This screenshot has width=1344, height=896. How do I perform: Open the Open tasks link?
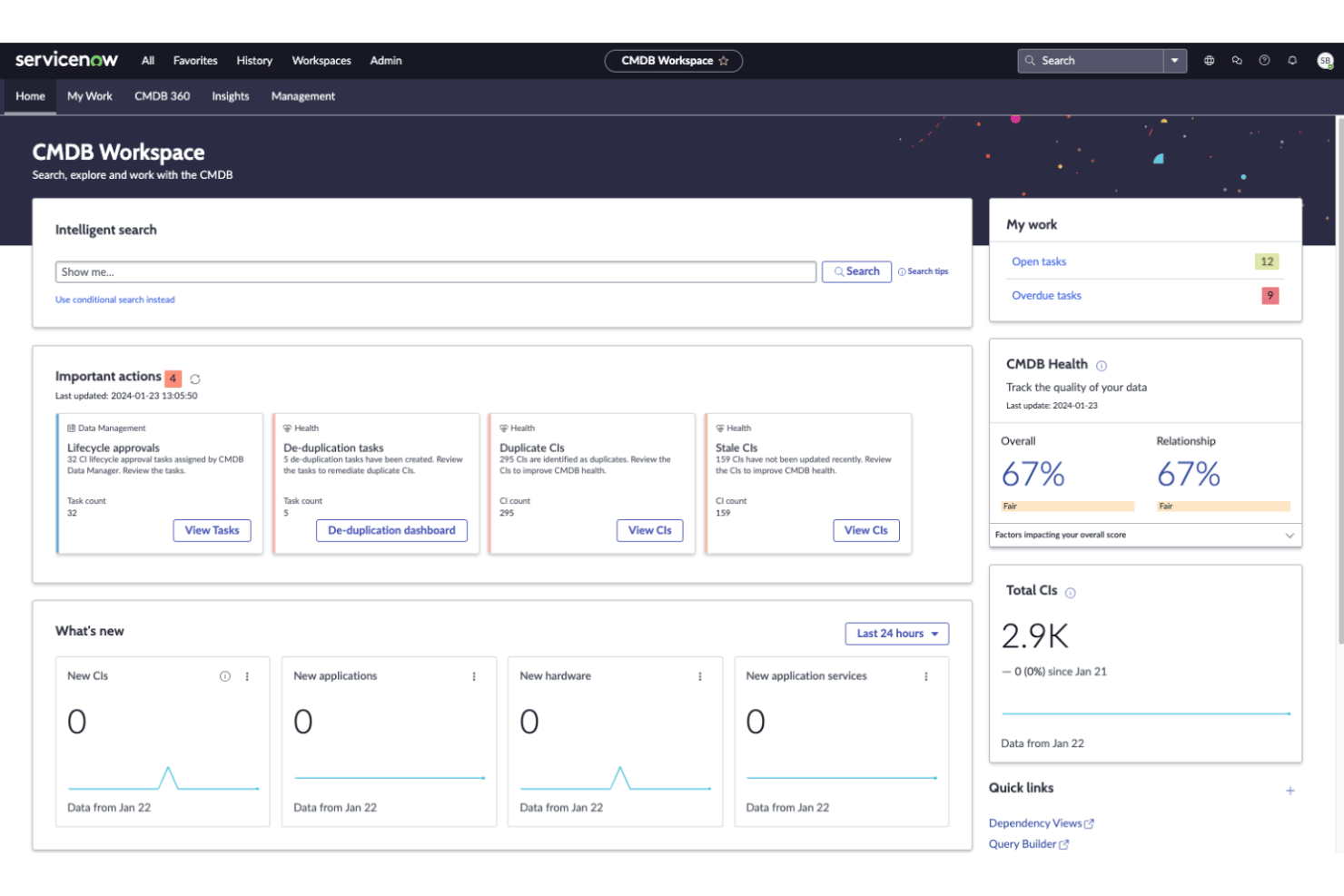coord(1039,261)
